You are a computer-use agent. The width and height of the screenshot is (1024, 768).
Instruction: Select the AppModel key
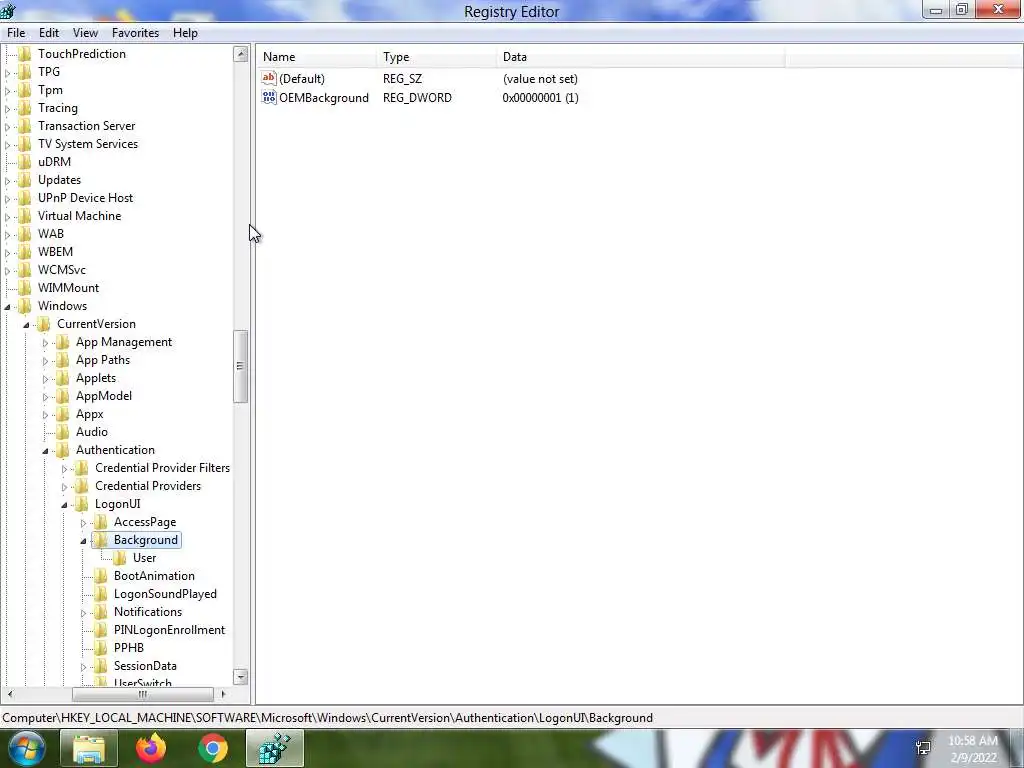104,396
